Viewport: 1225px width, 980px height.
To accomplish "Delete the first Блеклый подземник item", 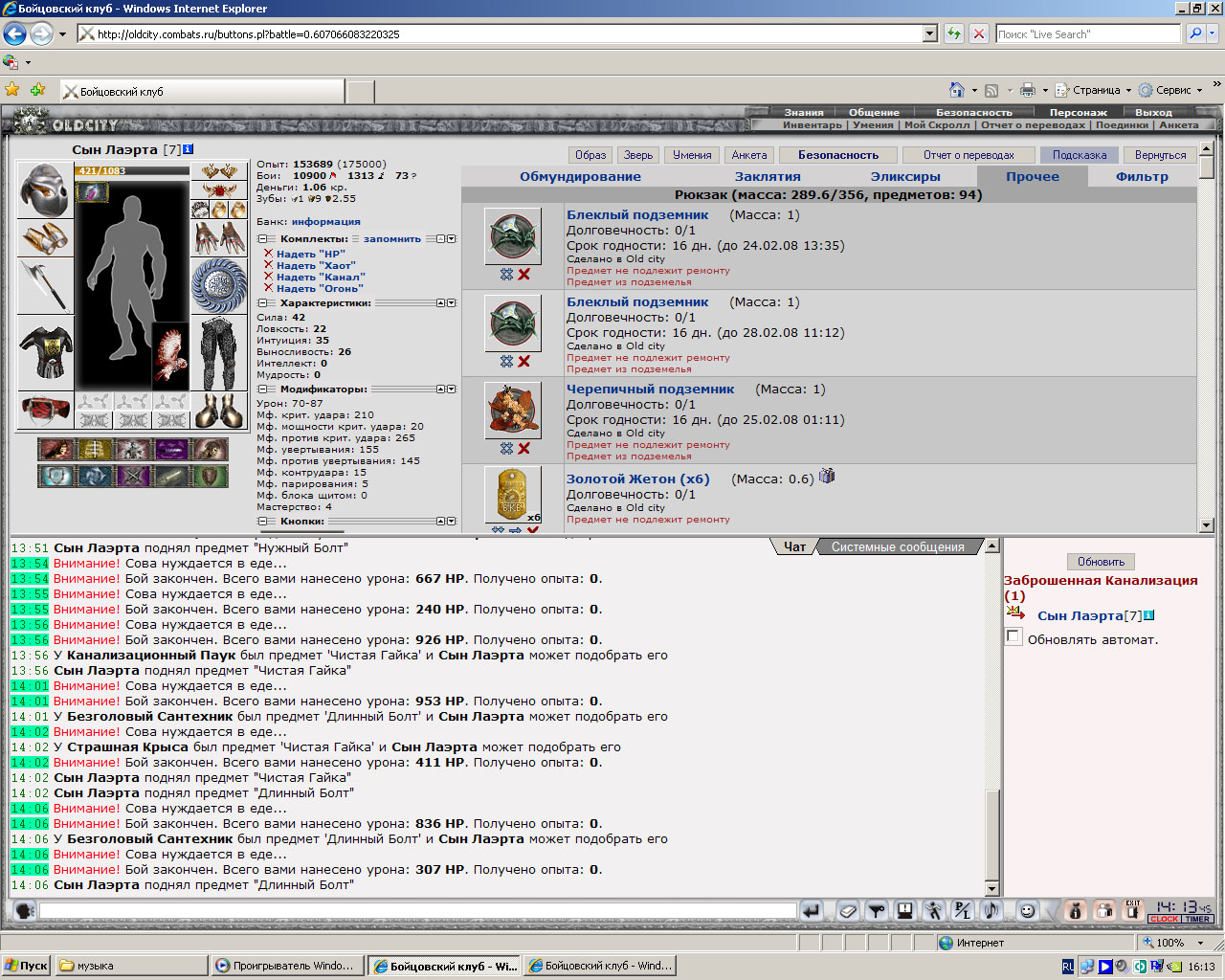I will (523, 275).
